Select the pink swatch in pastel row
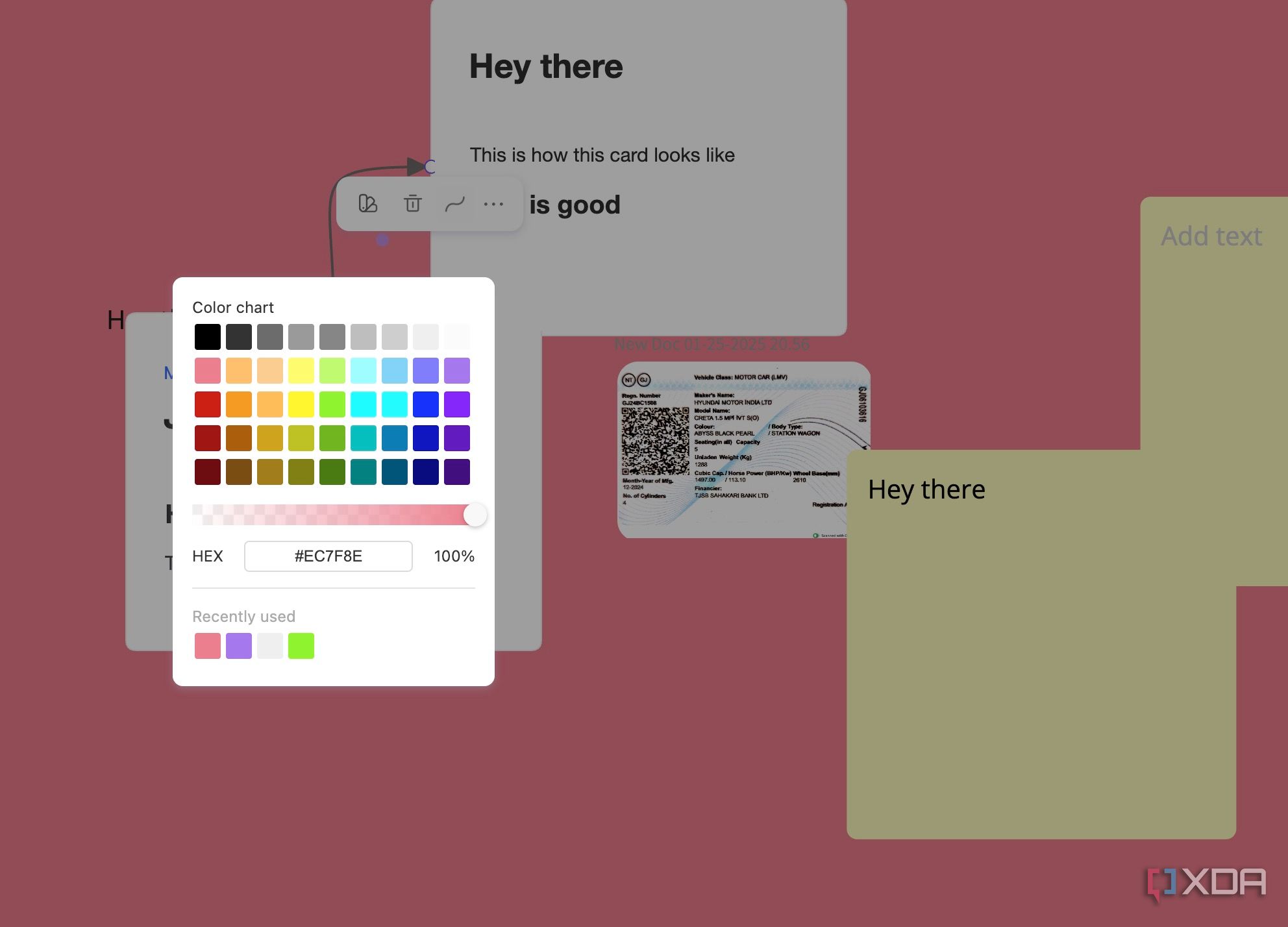This screenshot has height=927, width=1288. click(208, 371)
